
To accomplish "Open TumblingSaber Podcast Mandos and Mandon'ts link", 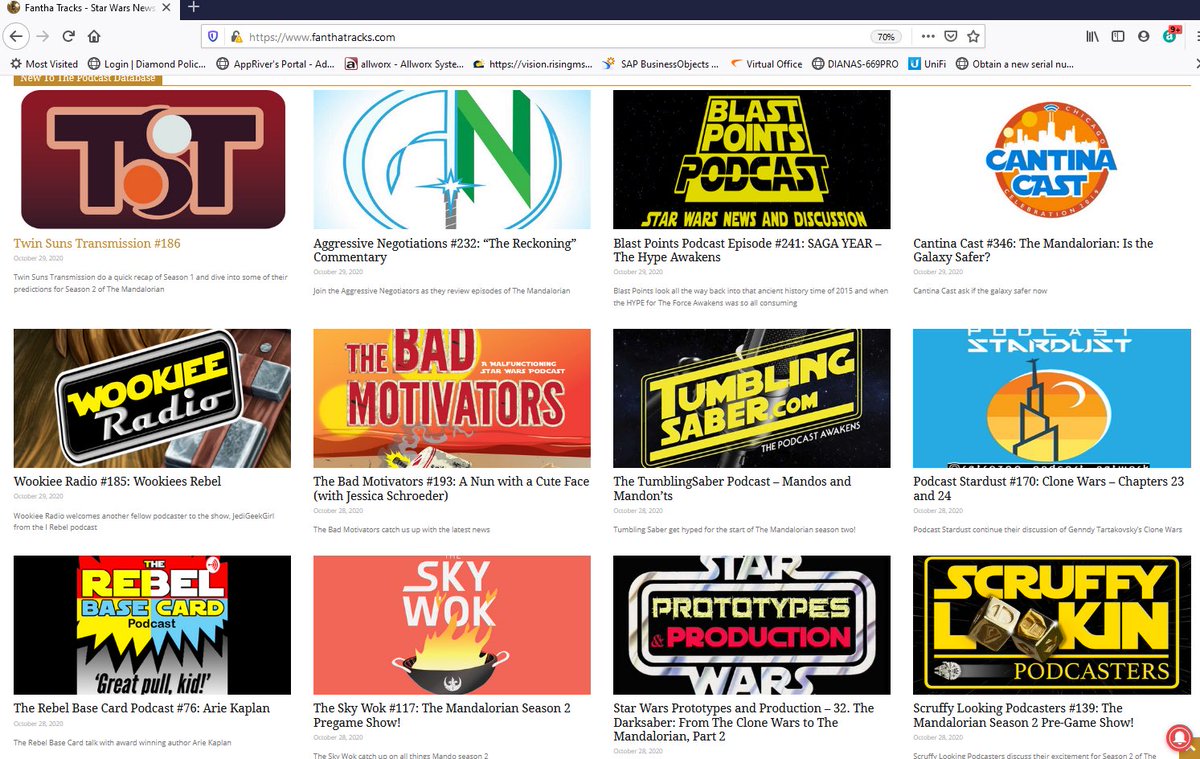I will tap(732, 489).
